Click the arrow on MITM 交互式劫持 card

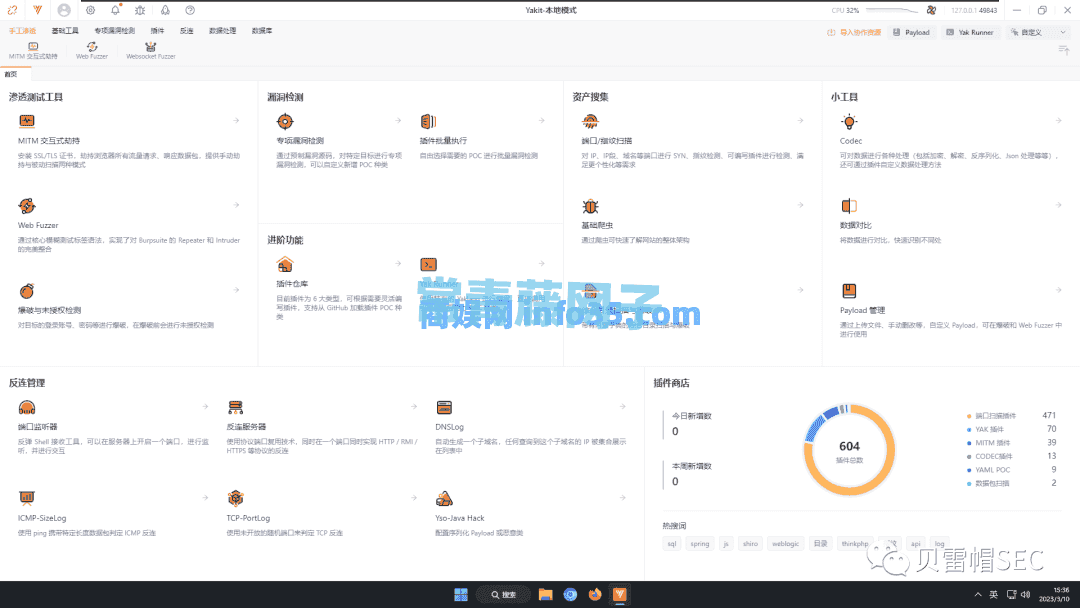236,120
